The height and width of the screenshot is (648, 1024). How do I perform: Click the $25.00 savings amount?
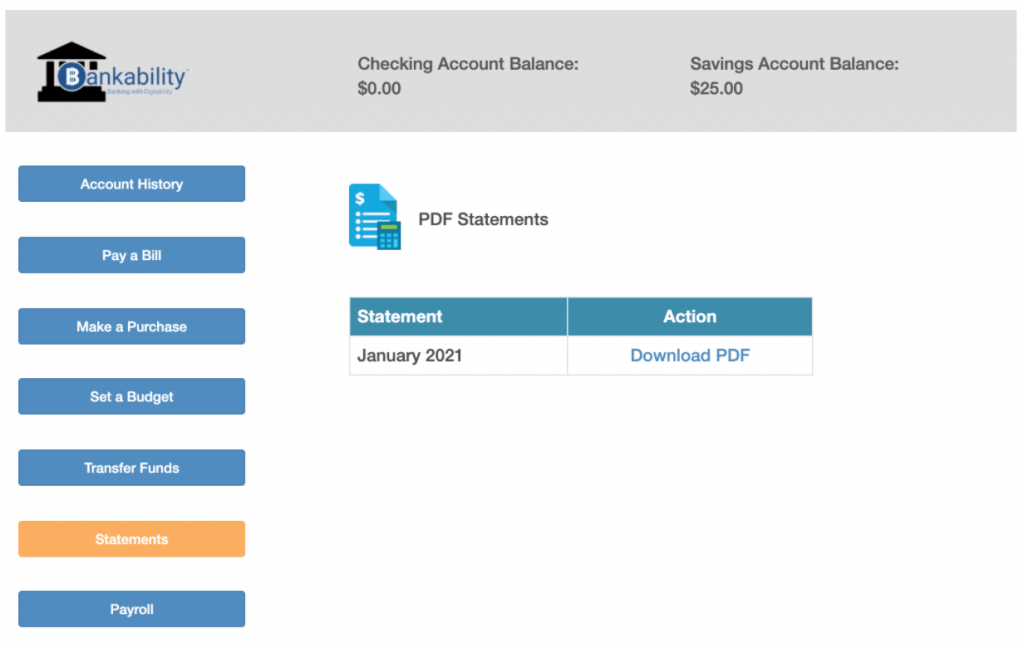pos(716,88)
